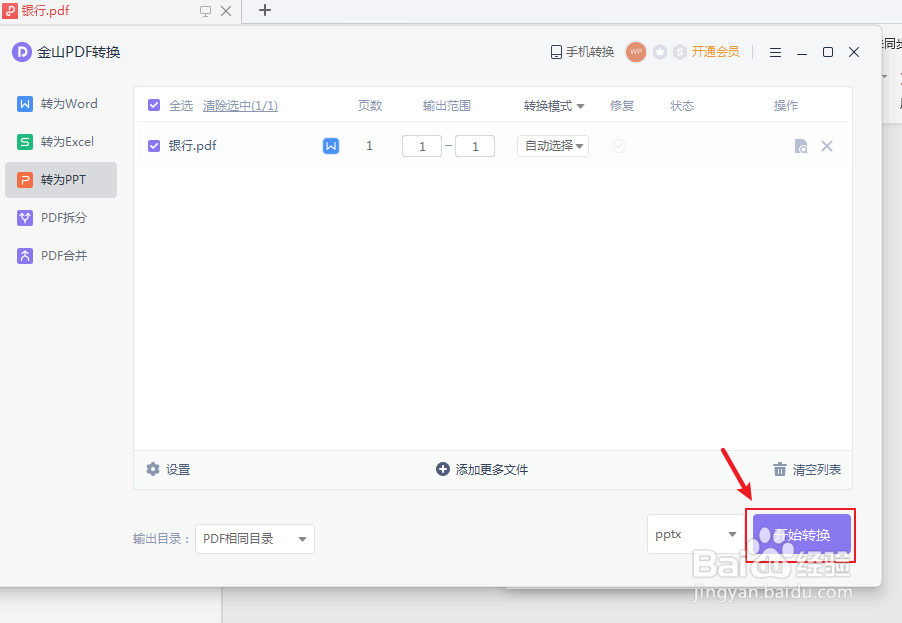The image size is (902, 623).
Task: Uncheck the 银行.pdf file checkbox
Action: pyautogui.click(x=154, y=146)
